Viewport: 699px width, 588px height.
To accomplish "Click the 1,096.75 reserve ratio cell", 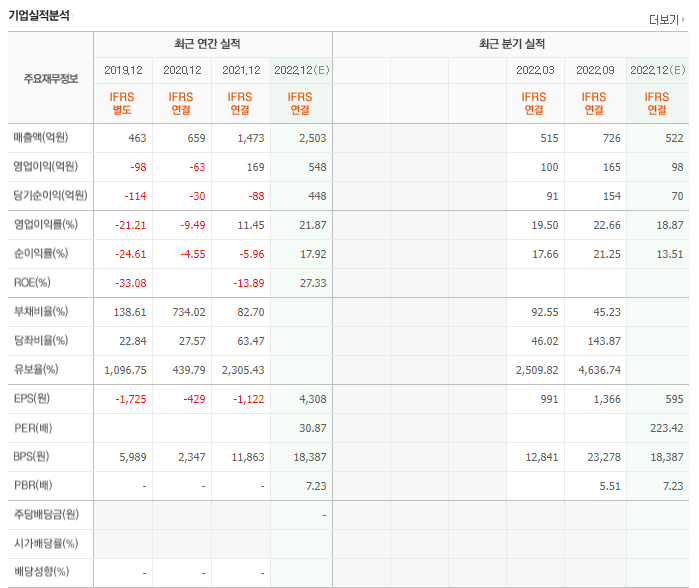I will tap(125, 370).
